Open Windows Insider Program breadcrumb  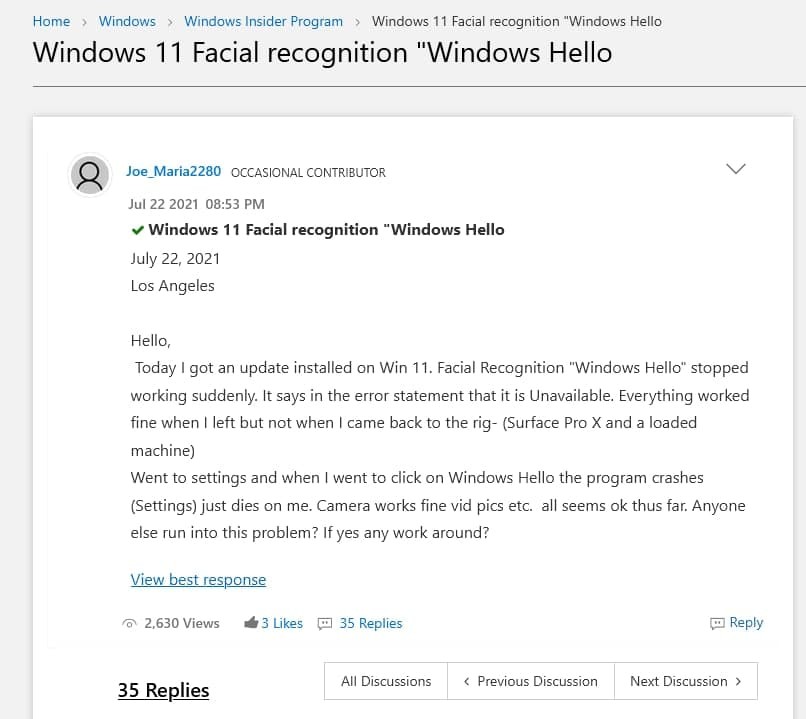point(263,22)
